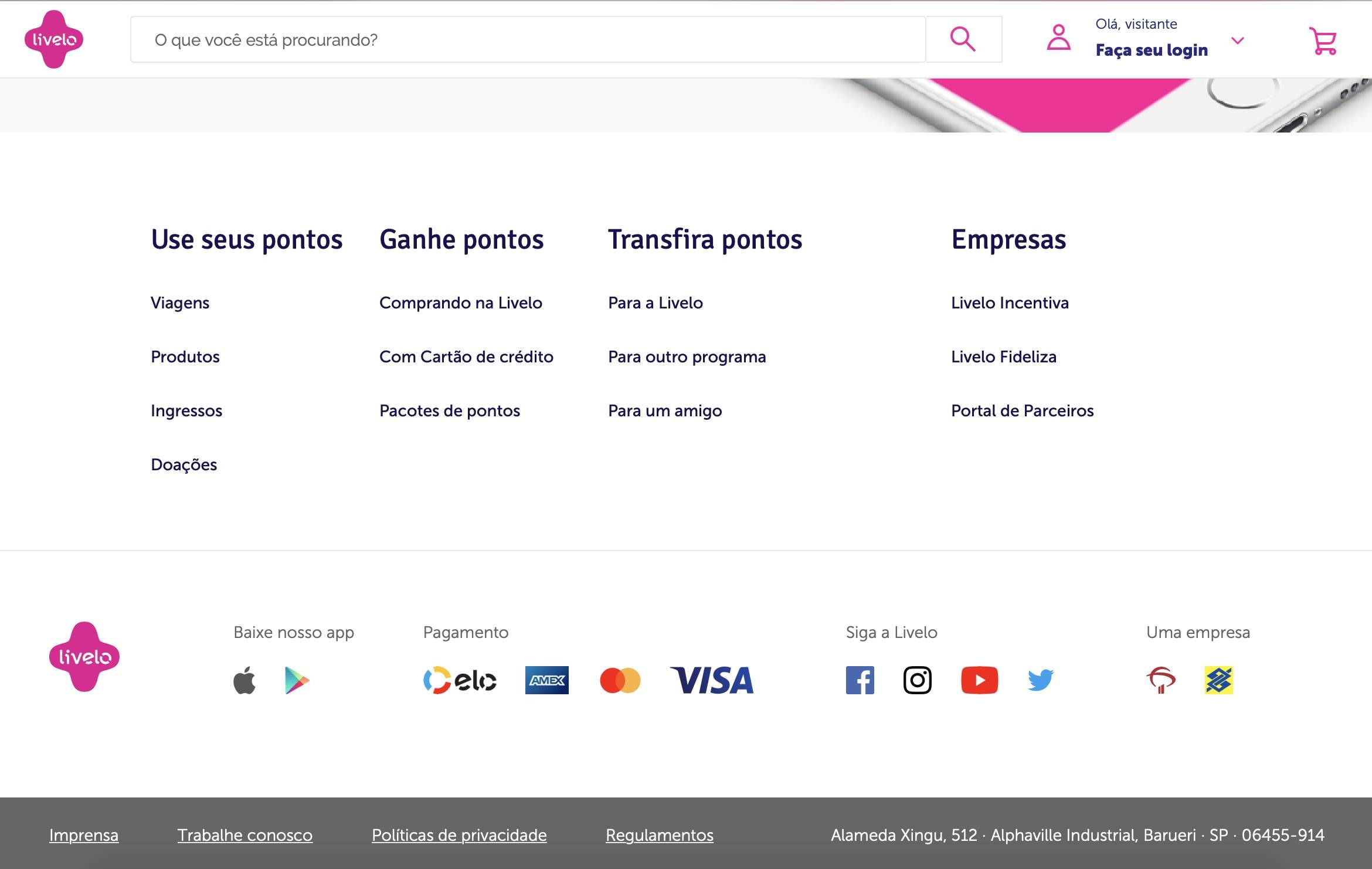Open Livelo's Instagram icon
Image resolution: width=1372 pixels, height=869 pixels.
coord(918,680)
